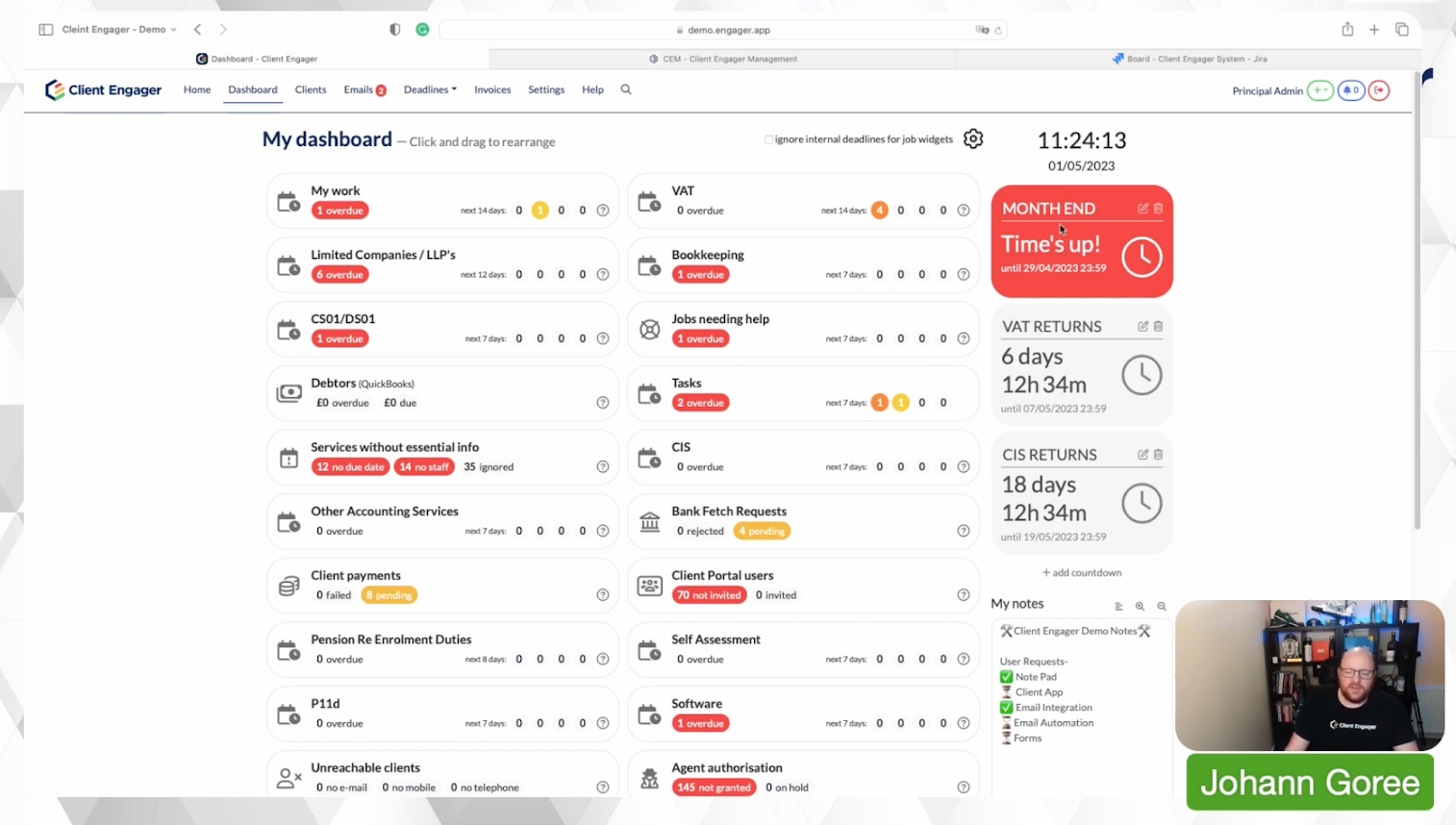Viewport: 1456px width, 825px height.
Task: Go to the Home menu item
Action: (x=197, y=89)
